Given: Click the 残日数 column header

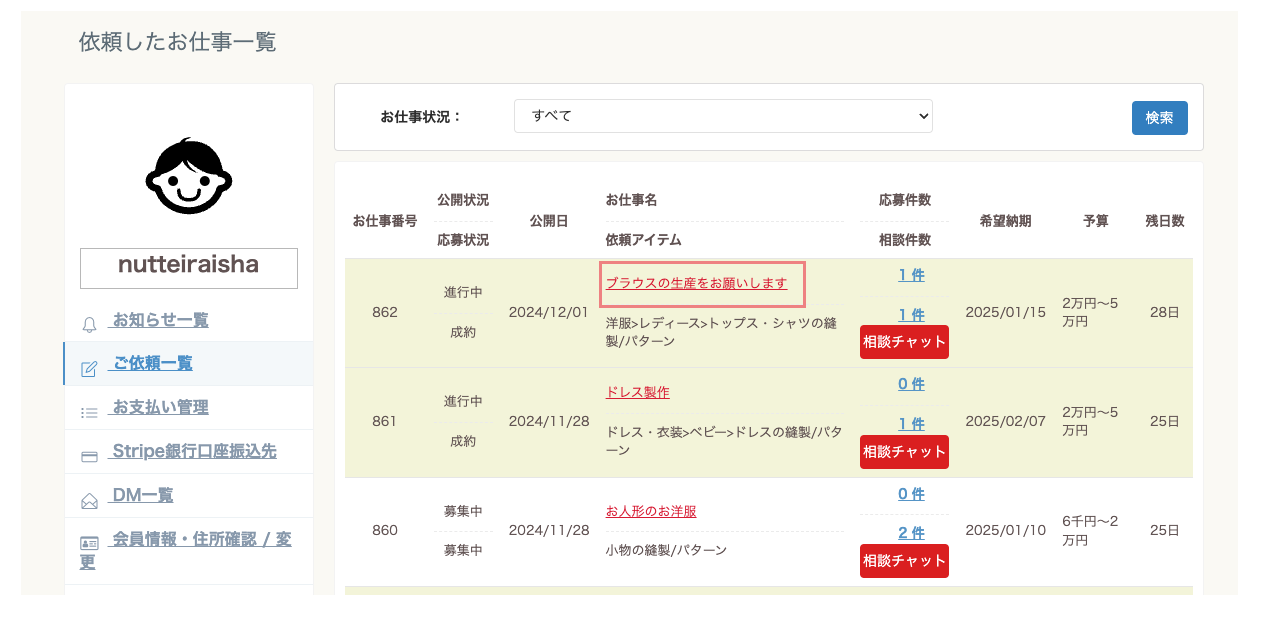Looking at the screenshot, I should [x=1165, y=221].
